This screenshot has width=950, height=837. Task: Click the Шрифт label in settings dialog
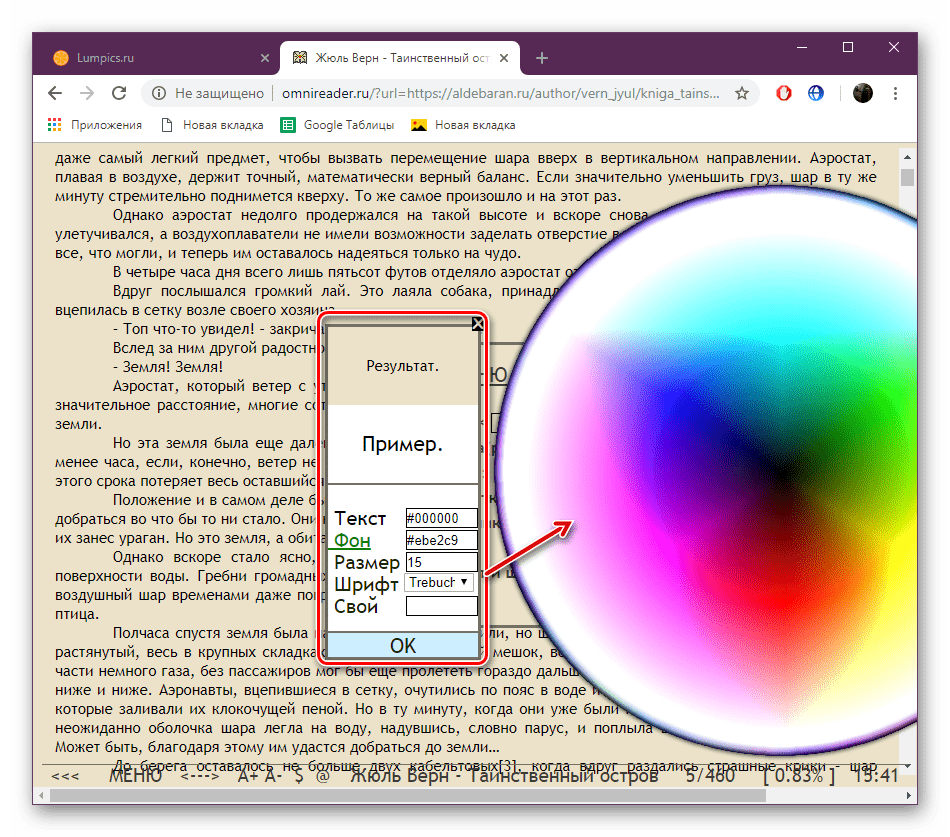[366, 584]
